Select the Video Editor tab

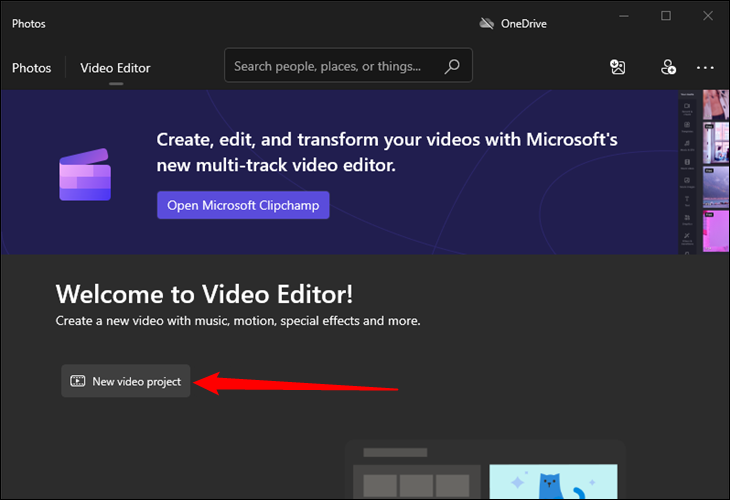pyautogui.click(x=115, y=68)
